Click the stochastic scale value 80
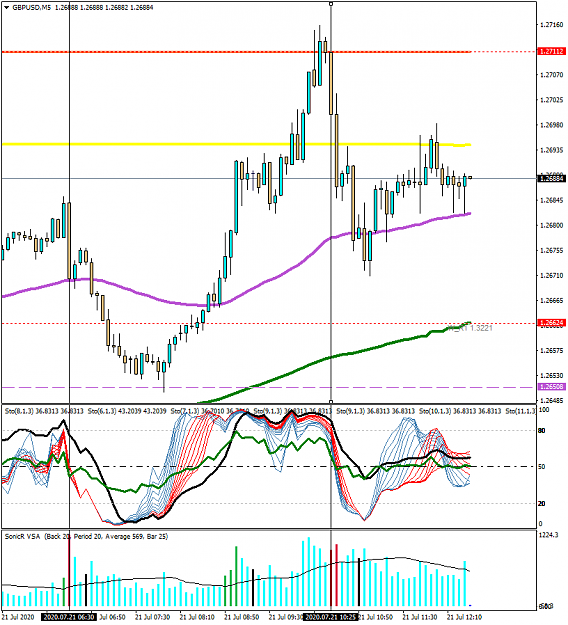The image size is (568, 625). (542, 430)
